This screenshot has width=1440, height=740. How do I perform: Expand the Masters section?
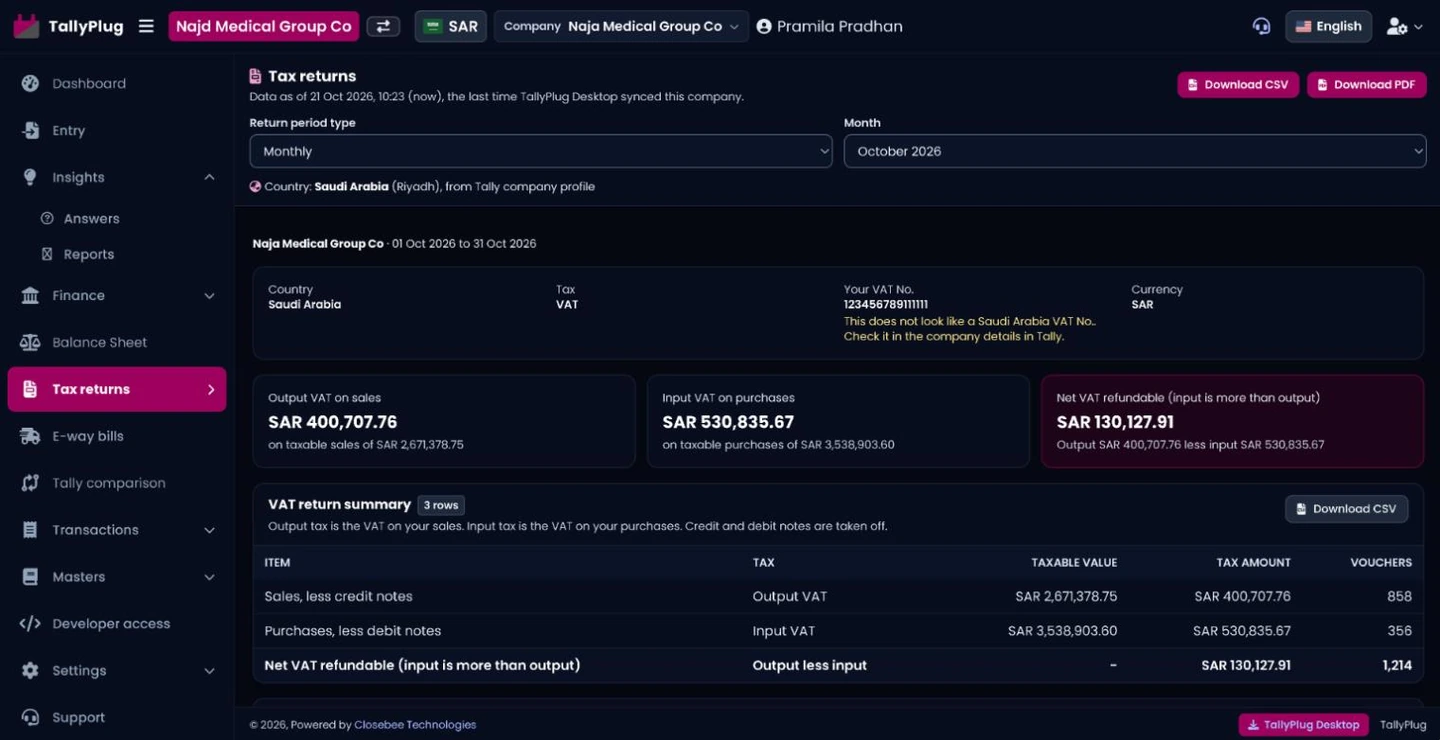(x=210, y=577)
